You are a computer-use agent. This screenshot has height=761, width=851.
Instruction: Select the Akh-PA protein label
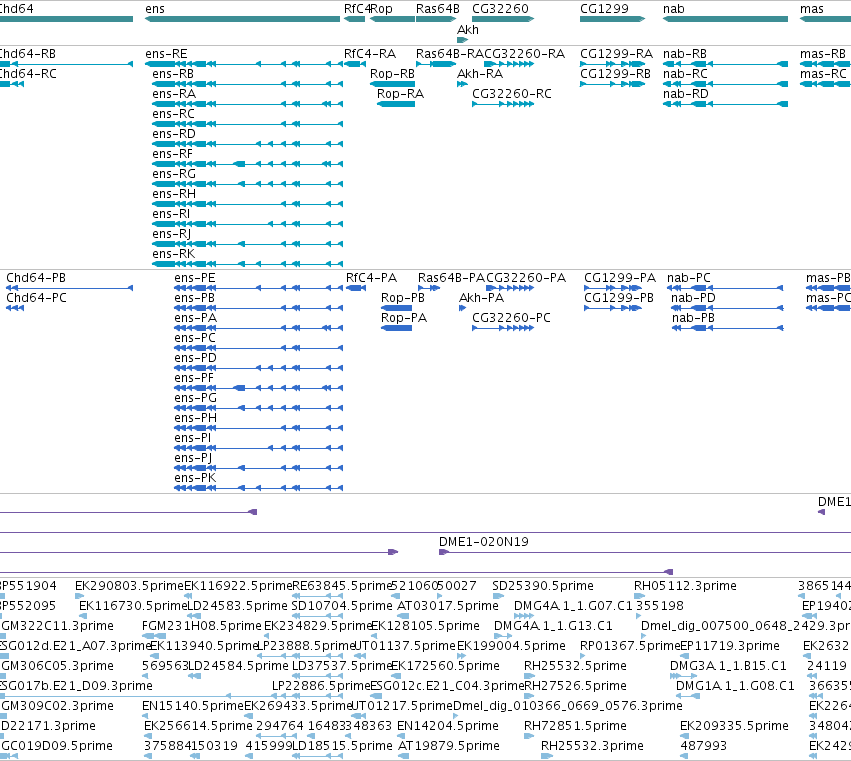point(481,298)
